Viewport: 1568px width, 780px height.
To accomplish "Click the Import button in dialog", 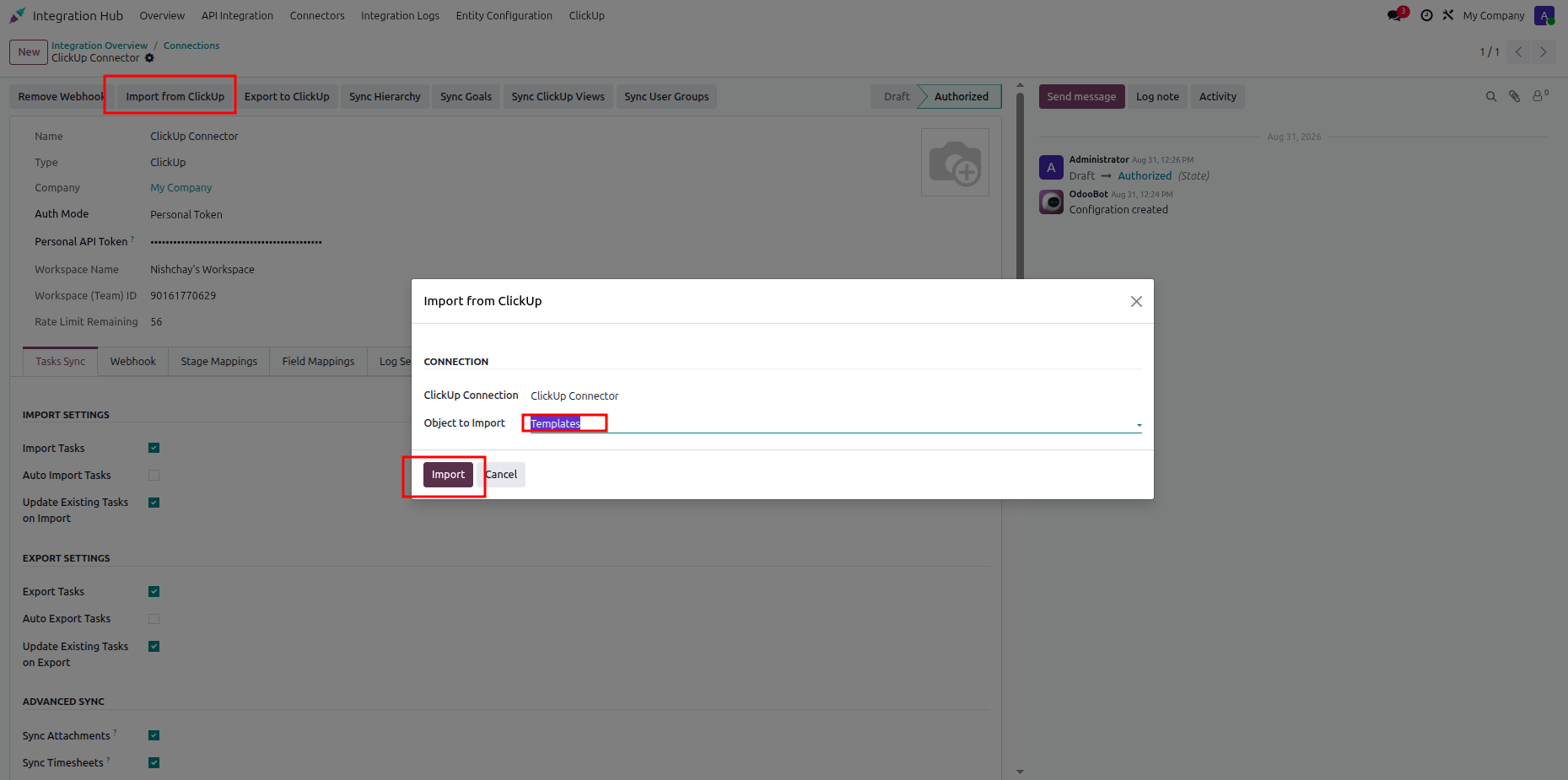I will pyautogui.click(x=448, y=475).
